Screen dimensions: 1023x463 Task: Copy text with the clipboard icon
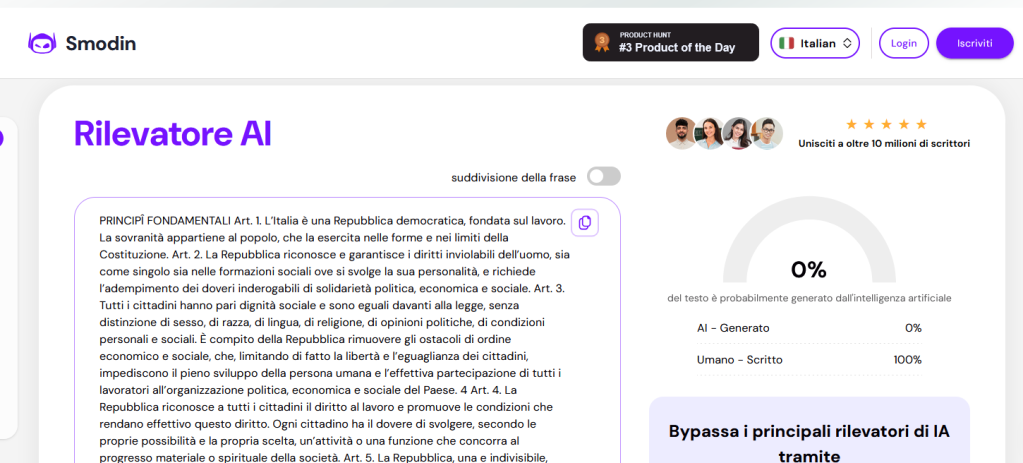tap(585, 222)
